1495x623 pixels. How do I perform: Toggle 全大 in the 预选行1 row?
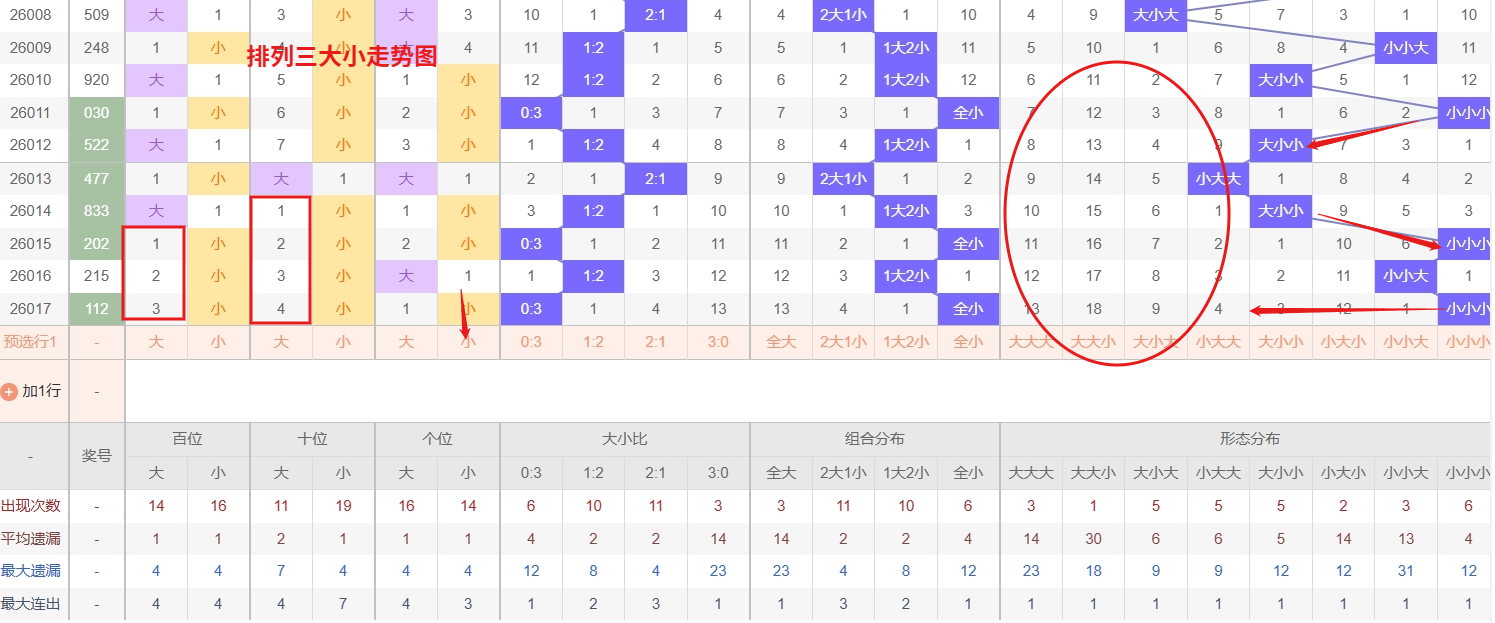[781, 342]
